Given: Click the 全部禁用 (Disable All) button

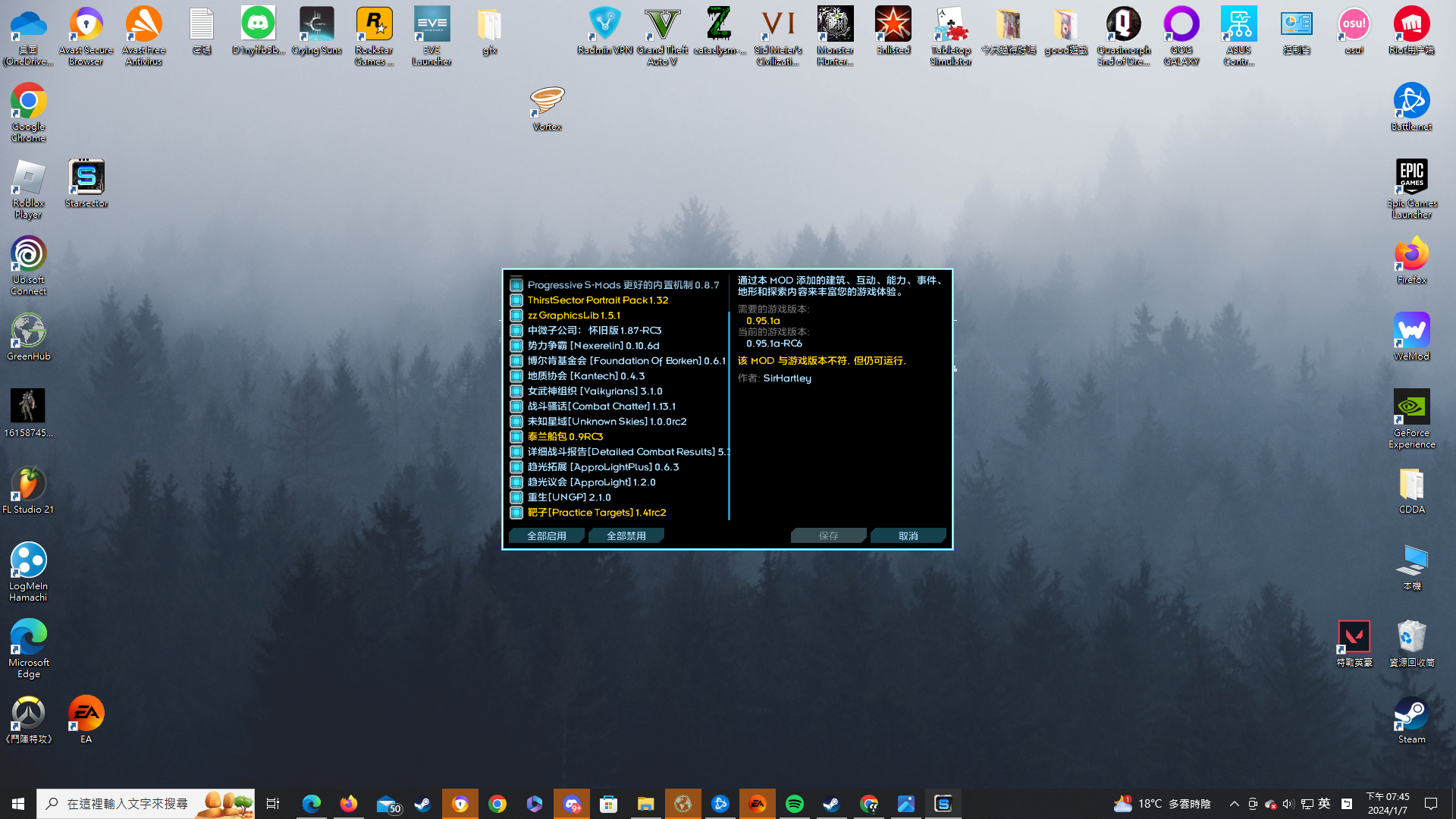Looking at the screenshot, I should coord(626,535).
